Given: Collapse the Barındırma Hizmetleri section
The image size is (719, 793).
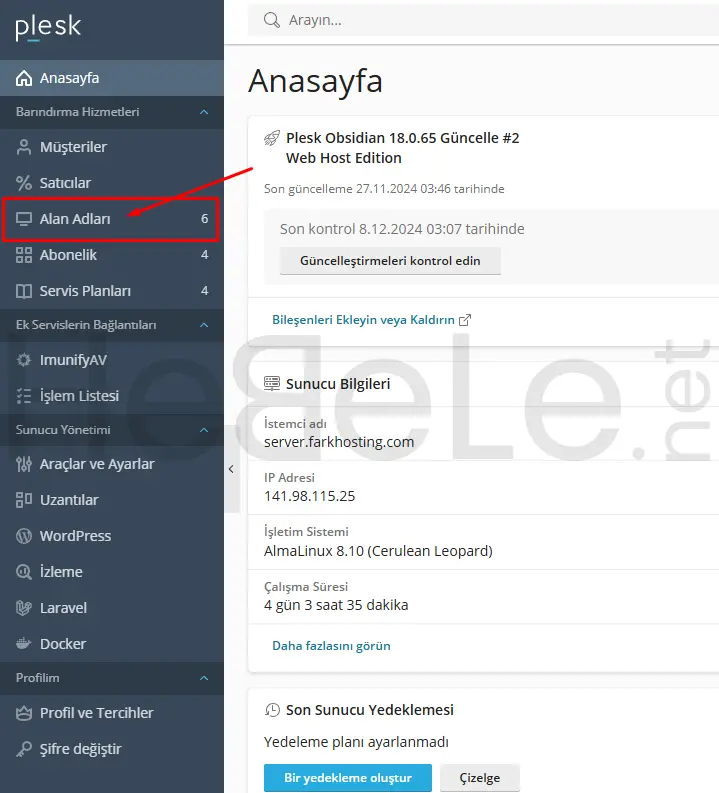Looking at the screenshot, I should [x=204, y=112].
